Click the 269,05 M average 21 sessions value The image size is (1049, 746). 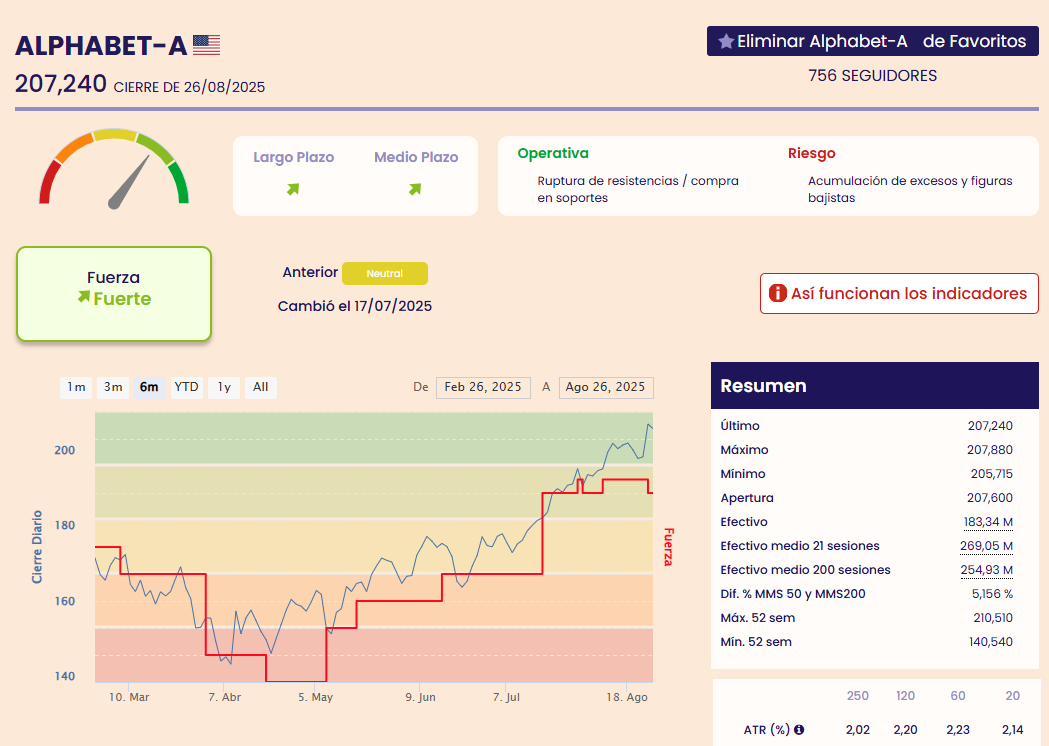click(986, 546)
